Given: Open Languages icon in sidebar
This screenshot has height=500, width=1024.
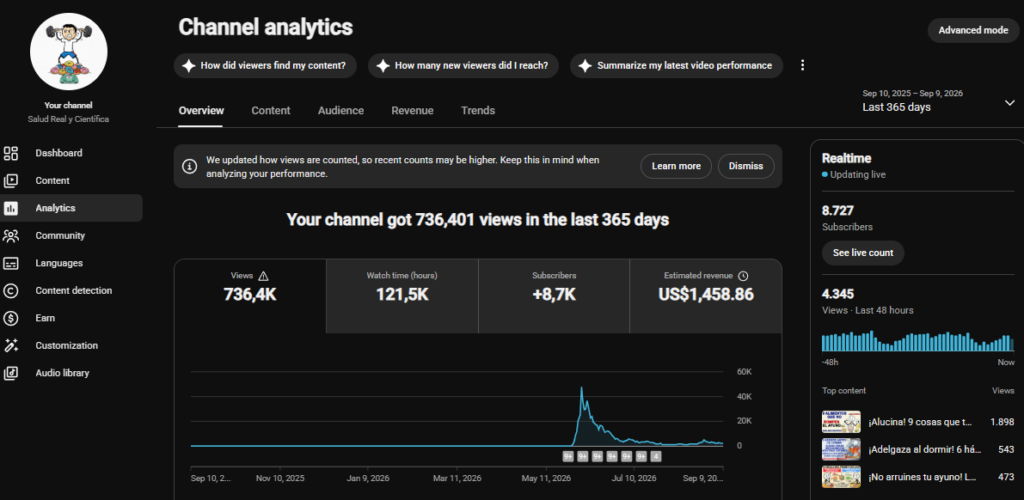Looking at the screenshot, I should click(x=11, y=263).
